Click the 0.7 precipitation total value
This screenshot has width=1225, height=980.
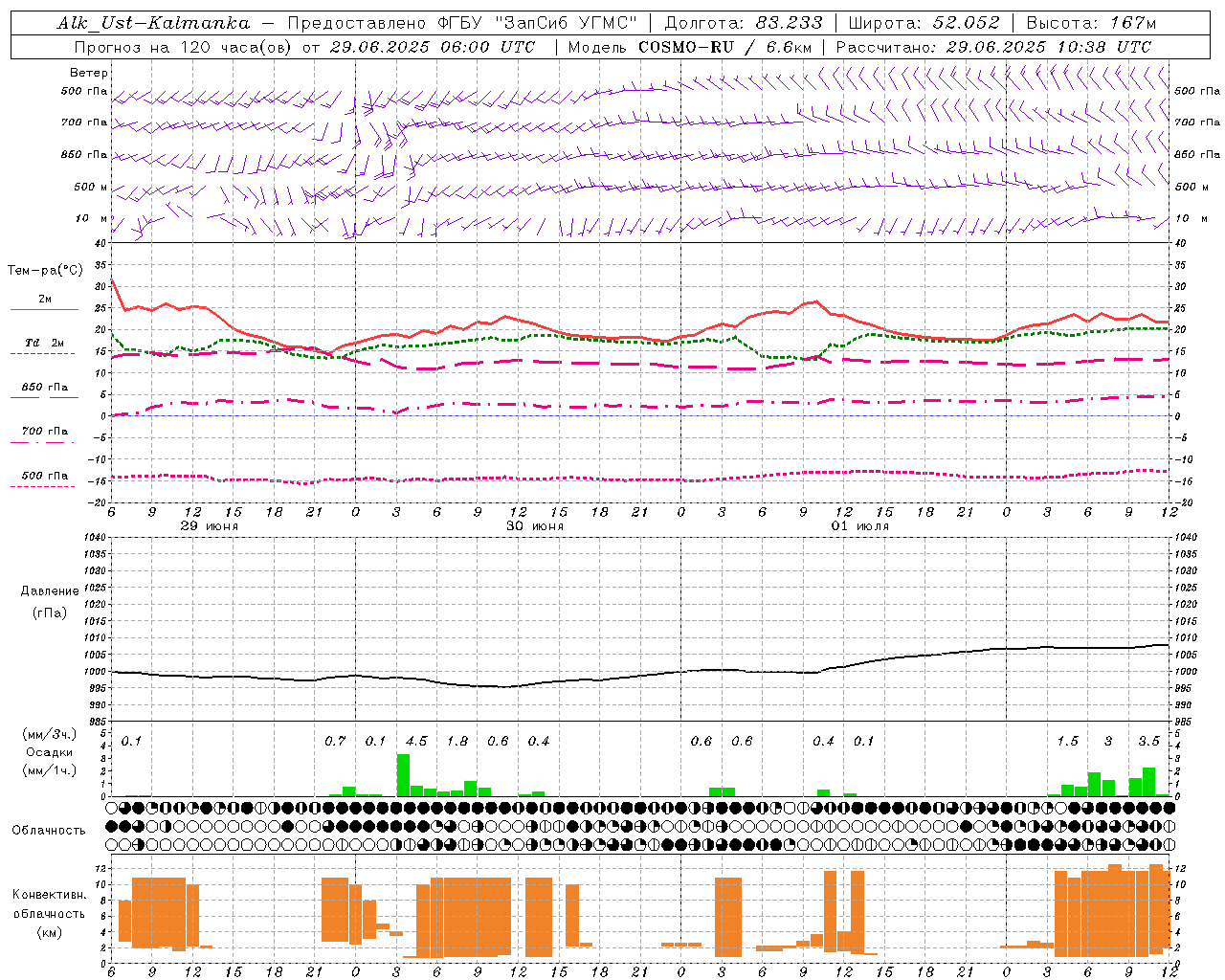point(335,742)
